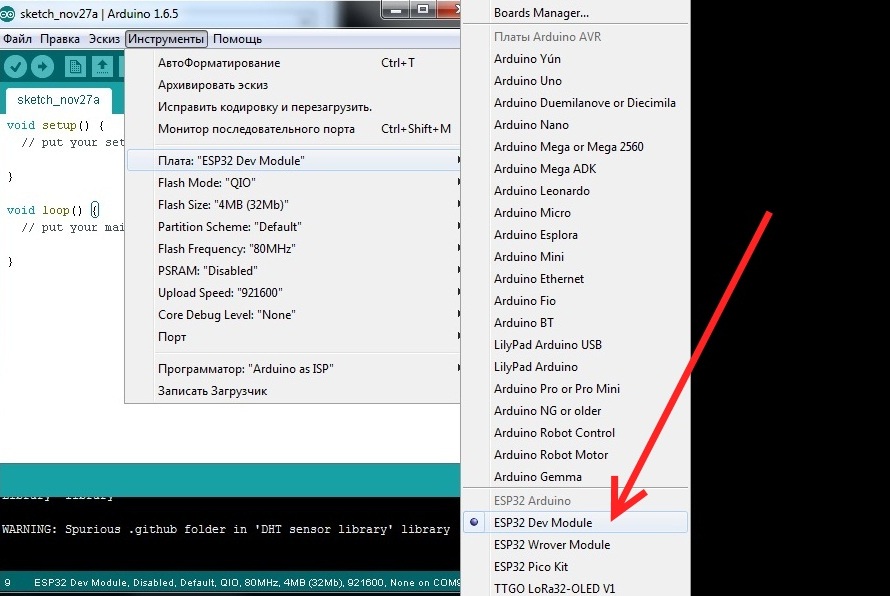Select Arduino NG or older board
Screen dimensions: 890x596
[x=575, y=411]
